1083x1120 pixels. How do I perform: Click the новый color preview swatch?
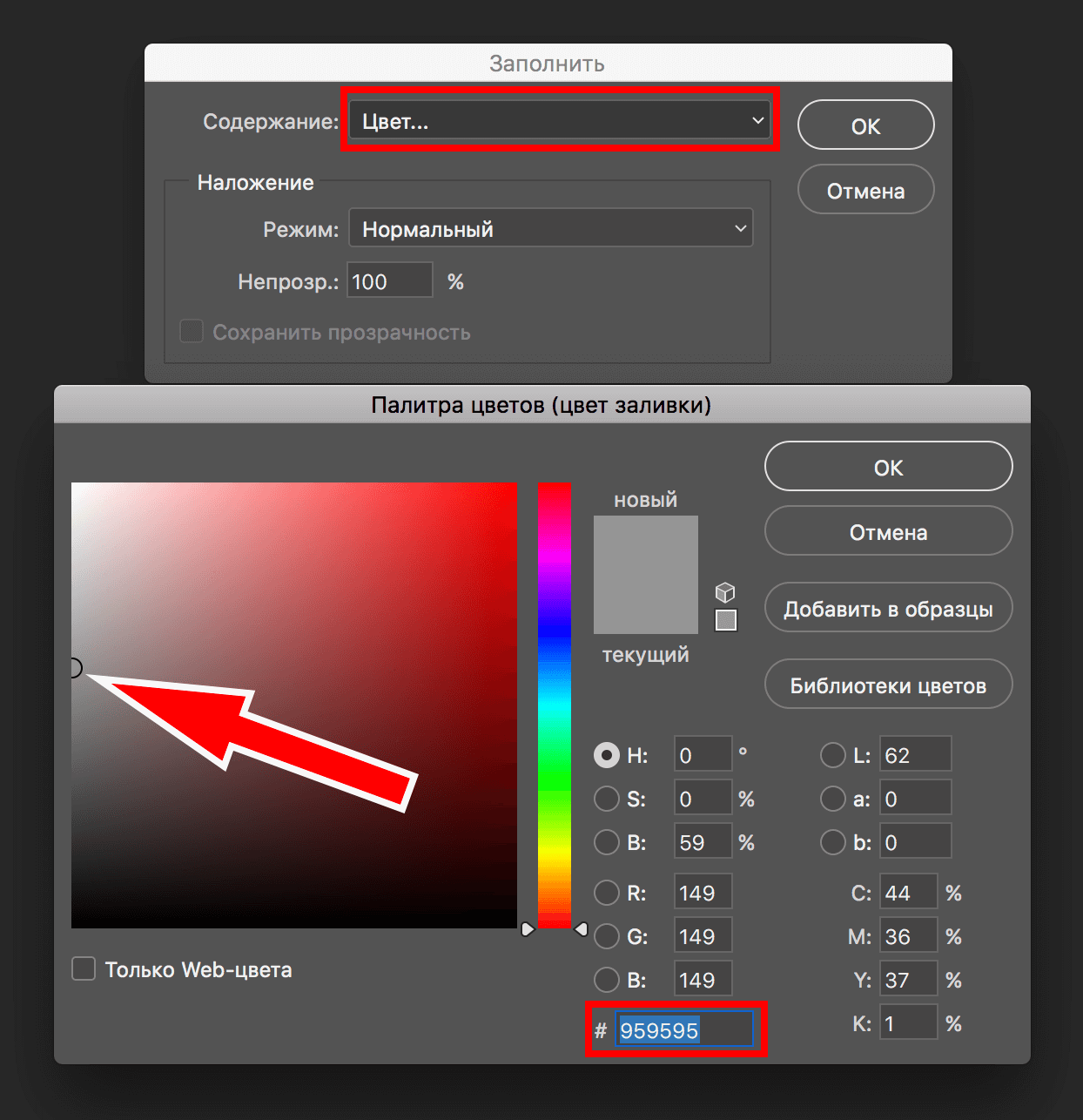[x=645, y=544]
